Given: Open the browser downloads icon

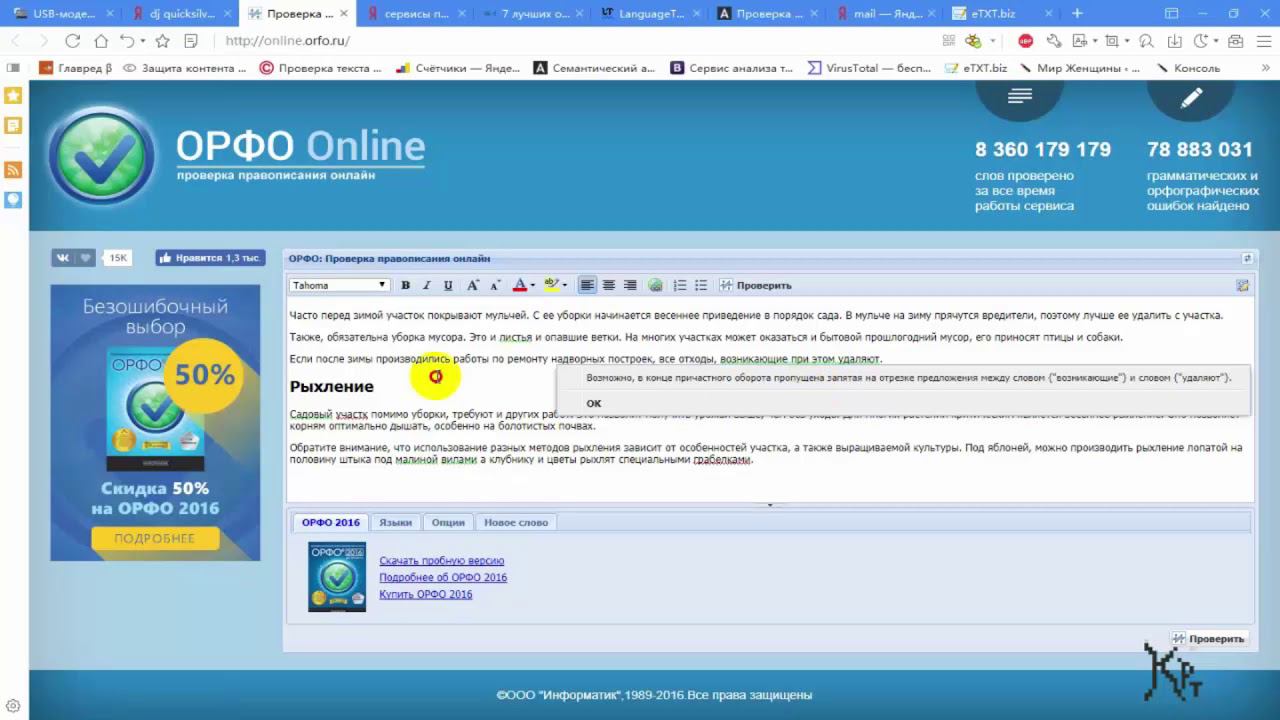Looking at the screenshot, I should [x=1175, y=41].
